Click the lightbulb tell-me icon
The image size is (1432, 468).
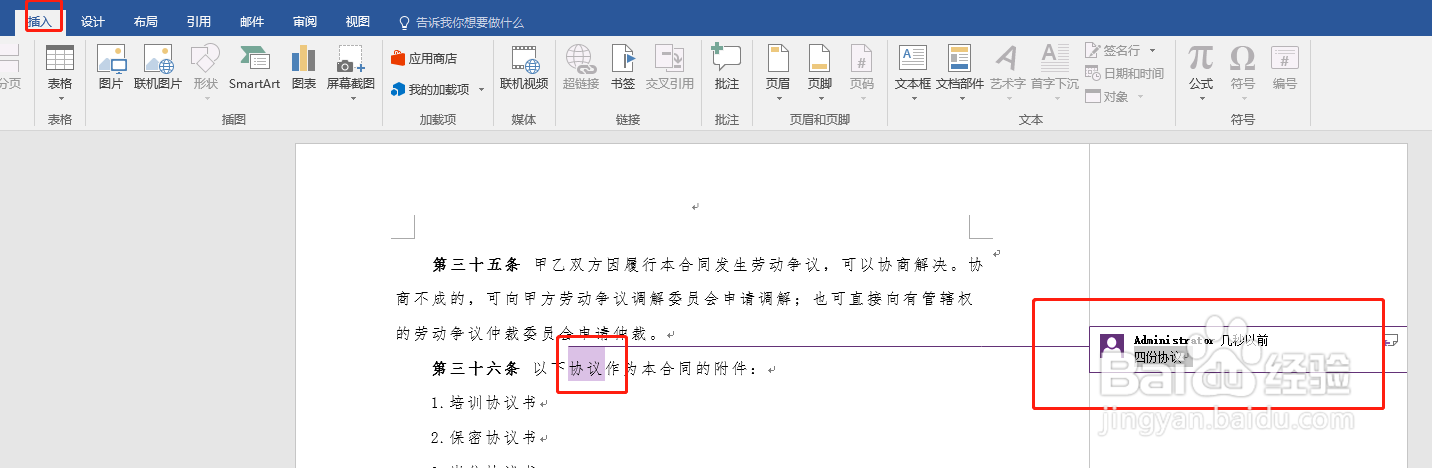pos(404,21)
